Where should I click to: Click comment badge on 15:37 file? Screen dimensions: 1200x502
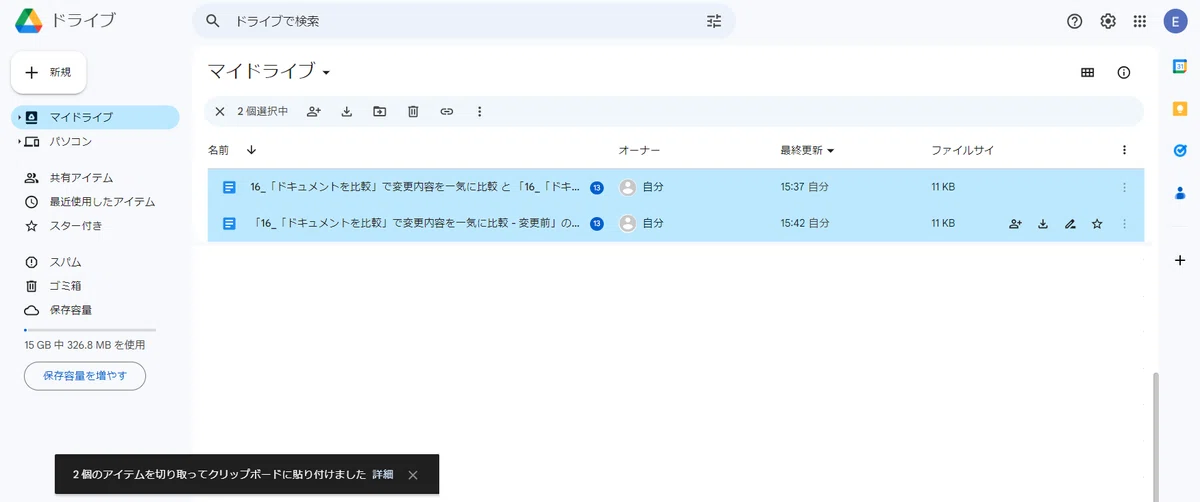(597, 187)
